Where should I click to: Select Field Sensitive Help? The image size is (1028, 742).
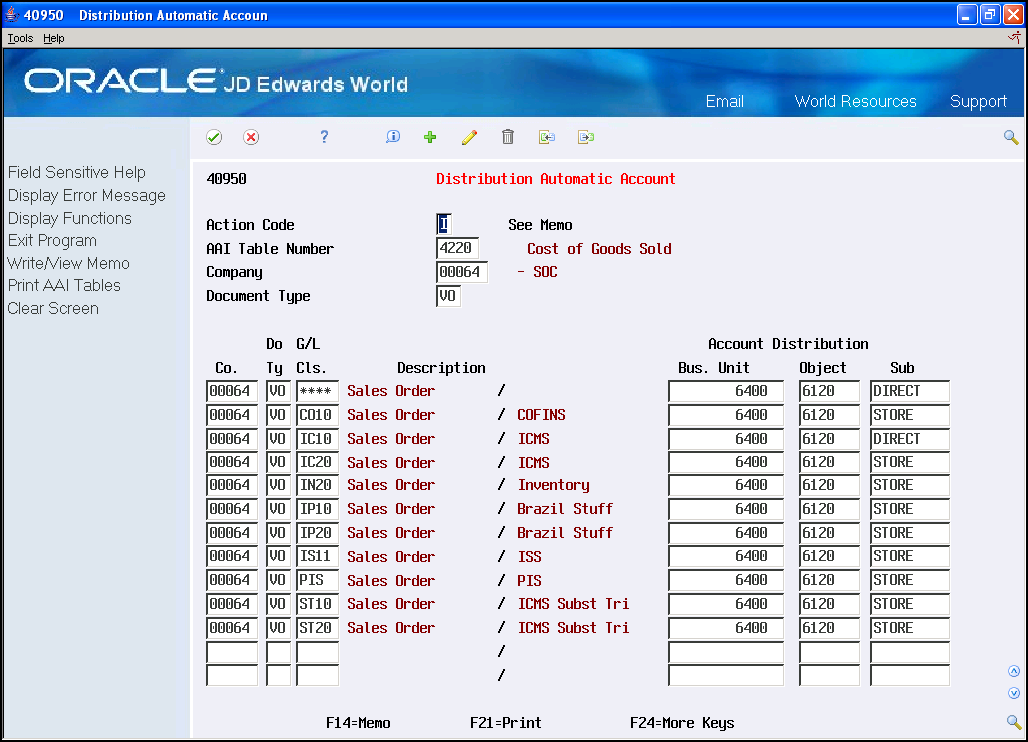tap(77, 172)
